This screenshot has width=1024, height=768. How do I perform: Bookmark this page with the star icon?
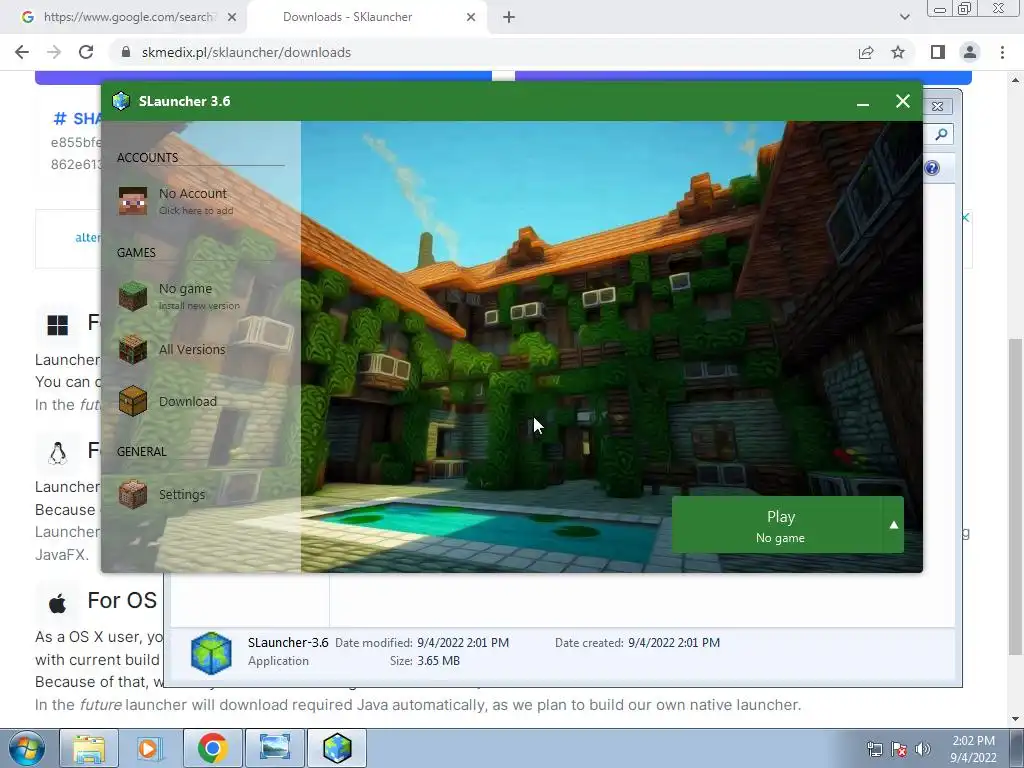(898, 52)
